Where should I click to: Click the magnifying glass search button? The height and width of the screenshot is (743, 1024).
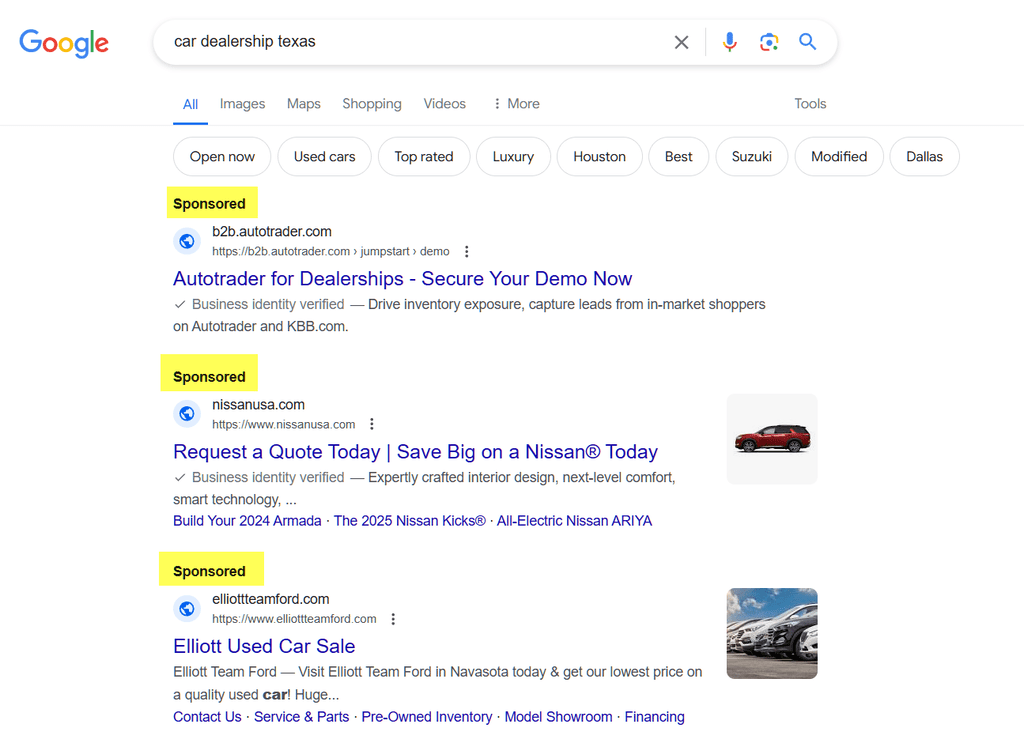click(x=808, y=42)
